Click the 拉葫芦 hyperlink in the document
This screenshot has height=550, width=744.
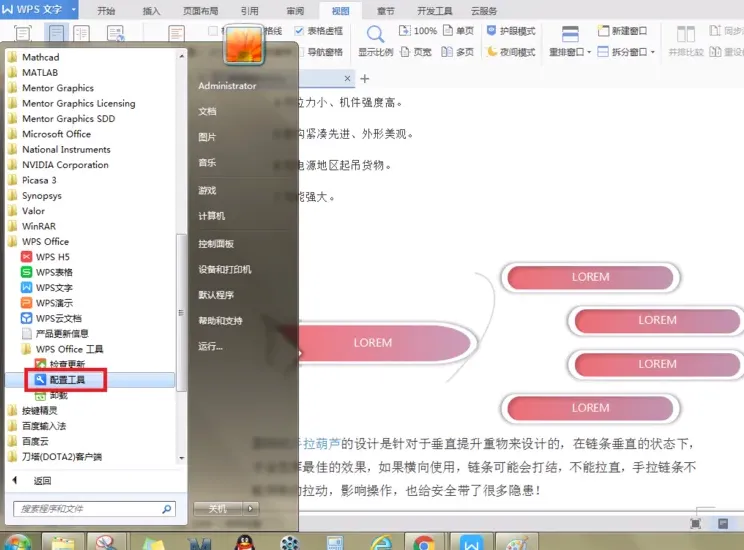(322, 444)
